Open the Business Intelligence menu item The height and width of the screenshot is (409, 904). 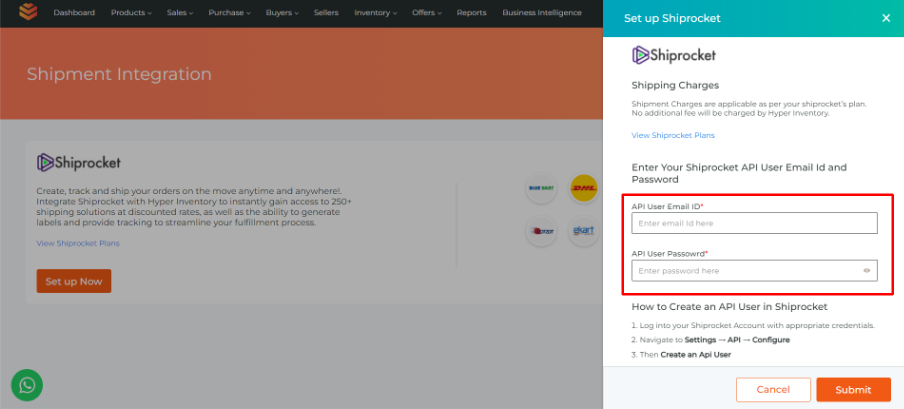(542, 13)
